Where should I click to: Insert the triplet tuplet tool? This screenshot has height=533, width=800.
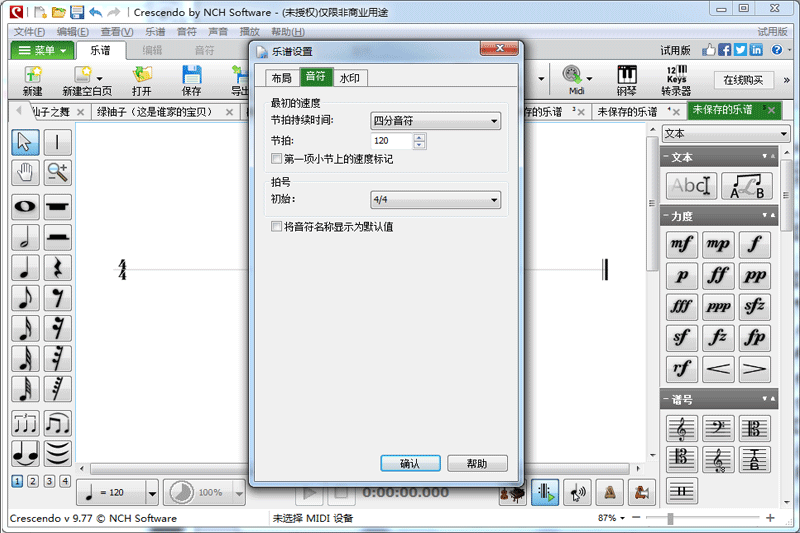[x=25, y=423]
